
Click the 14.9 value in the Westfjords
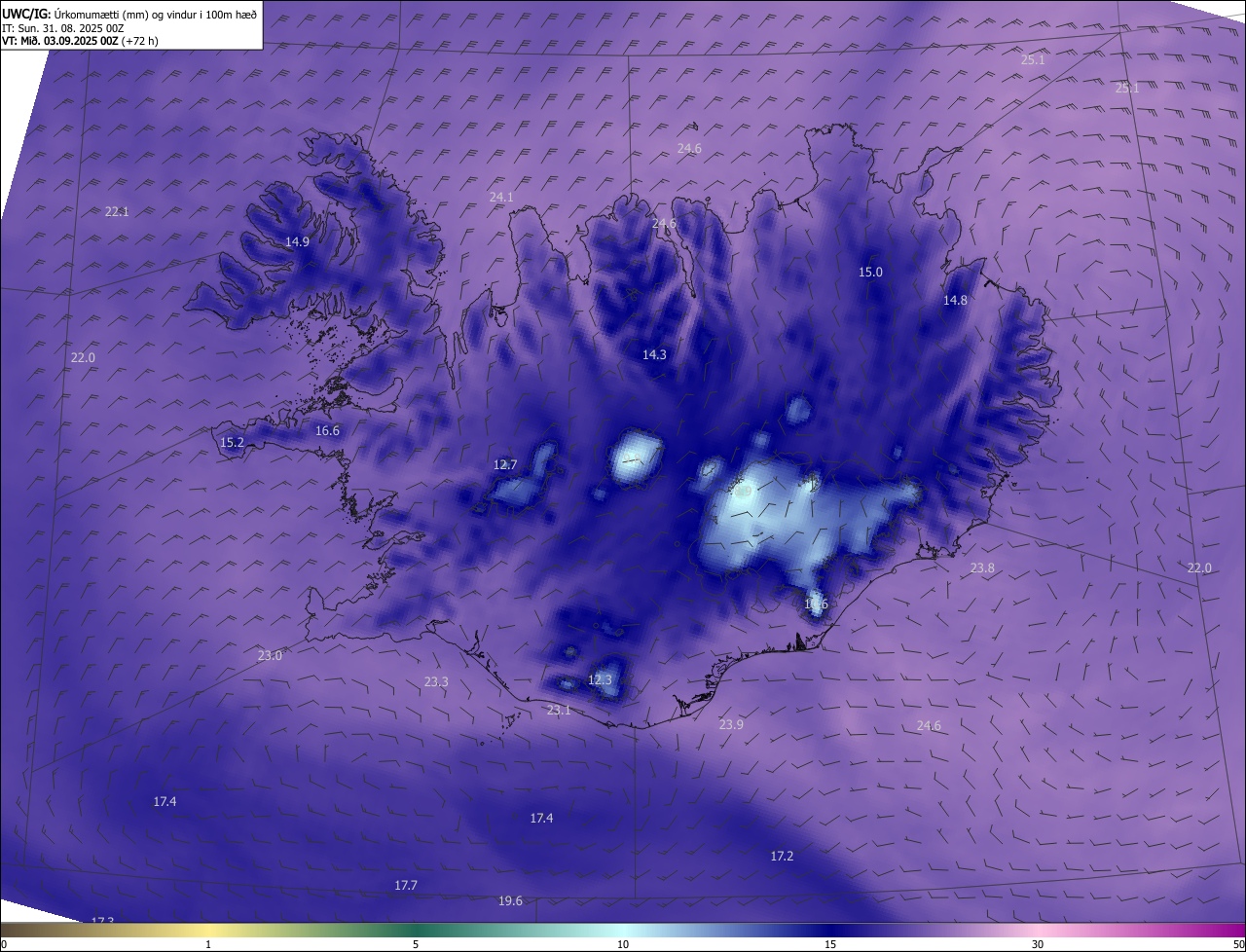point(297,241)
